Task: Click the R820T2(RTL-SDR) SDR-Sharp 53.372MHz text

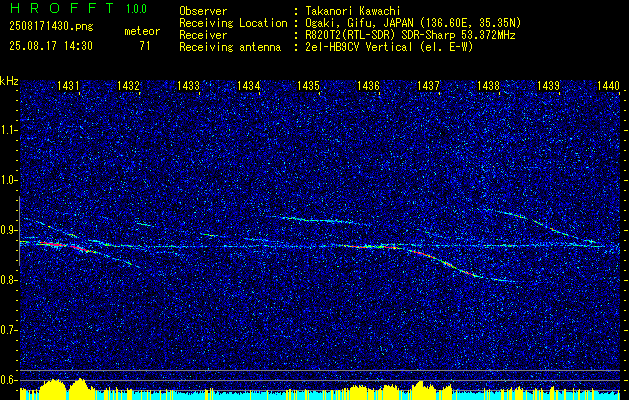Action: point(410,35)
